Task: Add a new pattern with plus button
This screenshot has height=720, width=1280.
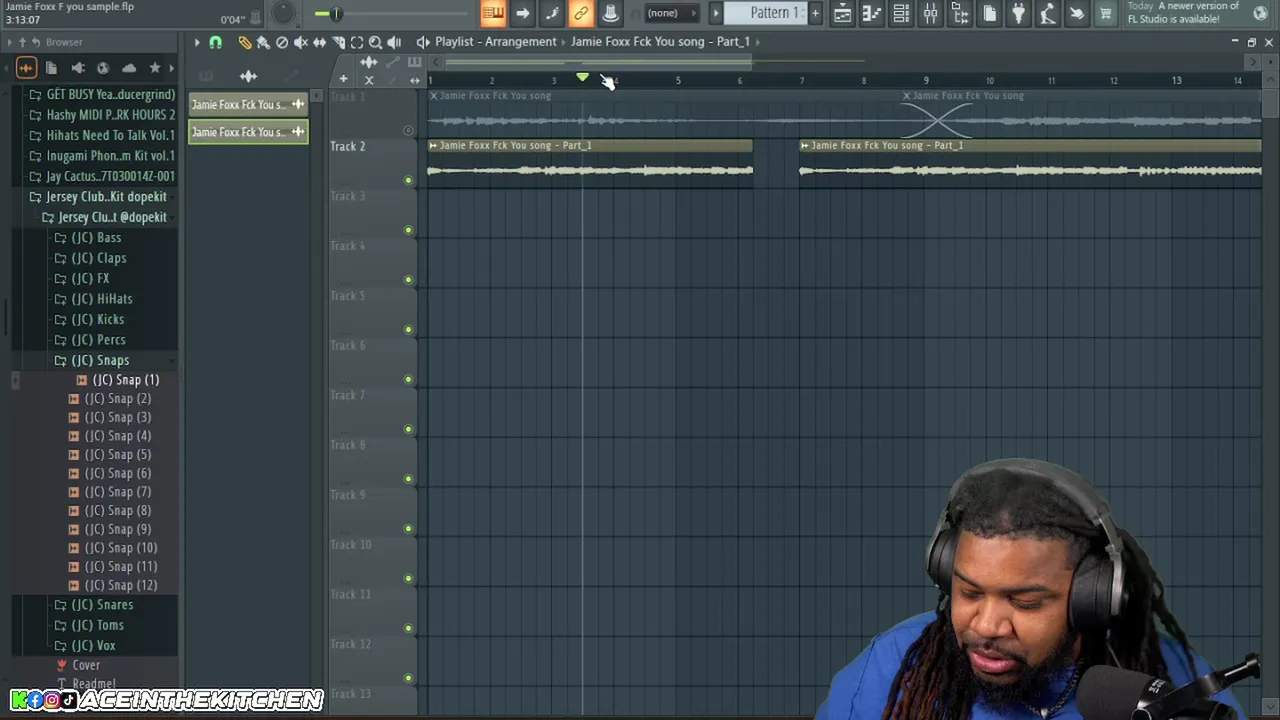Action: (x=815, y=13)
